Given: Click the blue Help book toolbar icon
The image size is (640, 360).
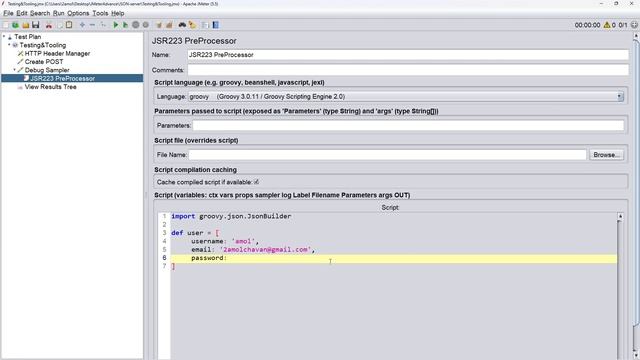Looking at the screenshot, I should (x=215, y=25).
